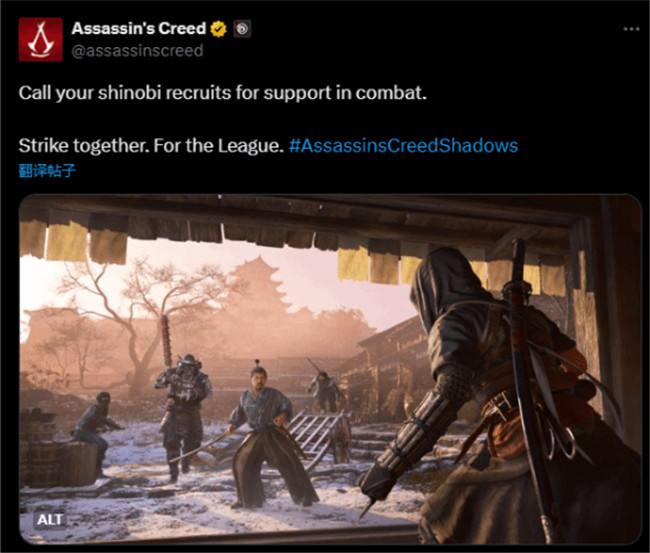Viewport: 650px width, 553px height.
Task: Click the distant fighter on the steps
Action: (323, 390)
